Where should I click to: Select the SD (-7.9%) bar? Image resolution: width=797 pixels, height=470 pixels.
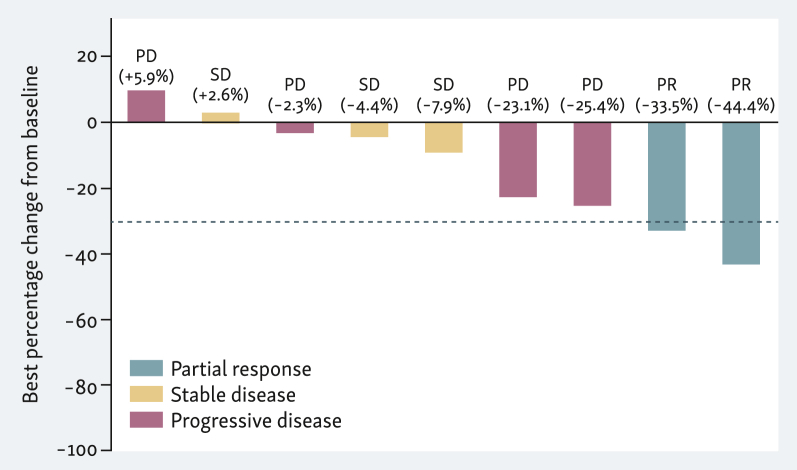coord(443,137)
